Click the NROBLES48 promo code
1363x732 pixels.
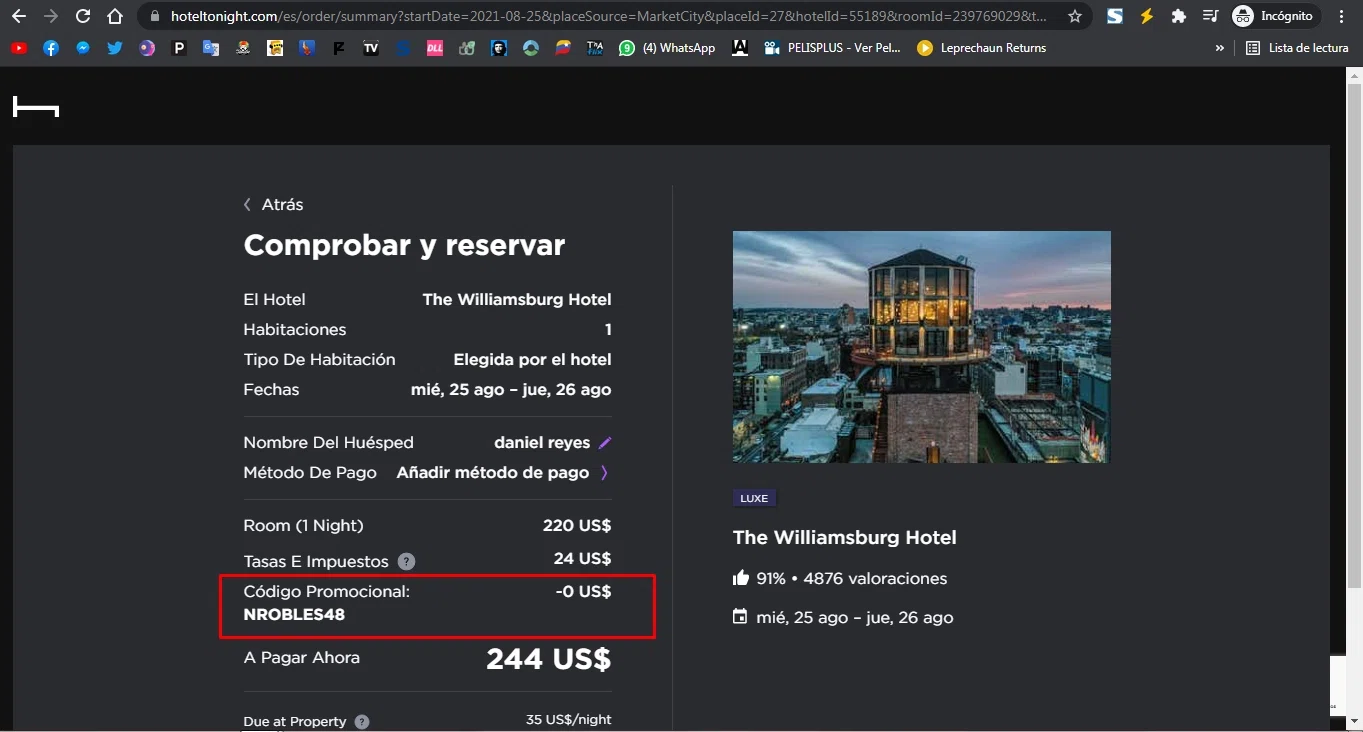tap(294, 614)
